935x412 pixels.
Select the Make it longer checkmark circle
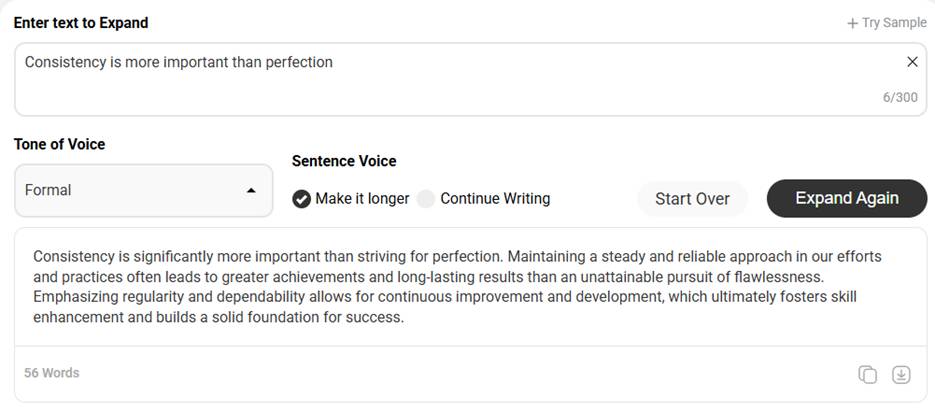pos(301,199)
